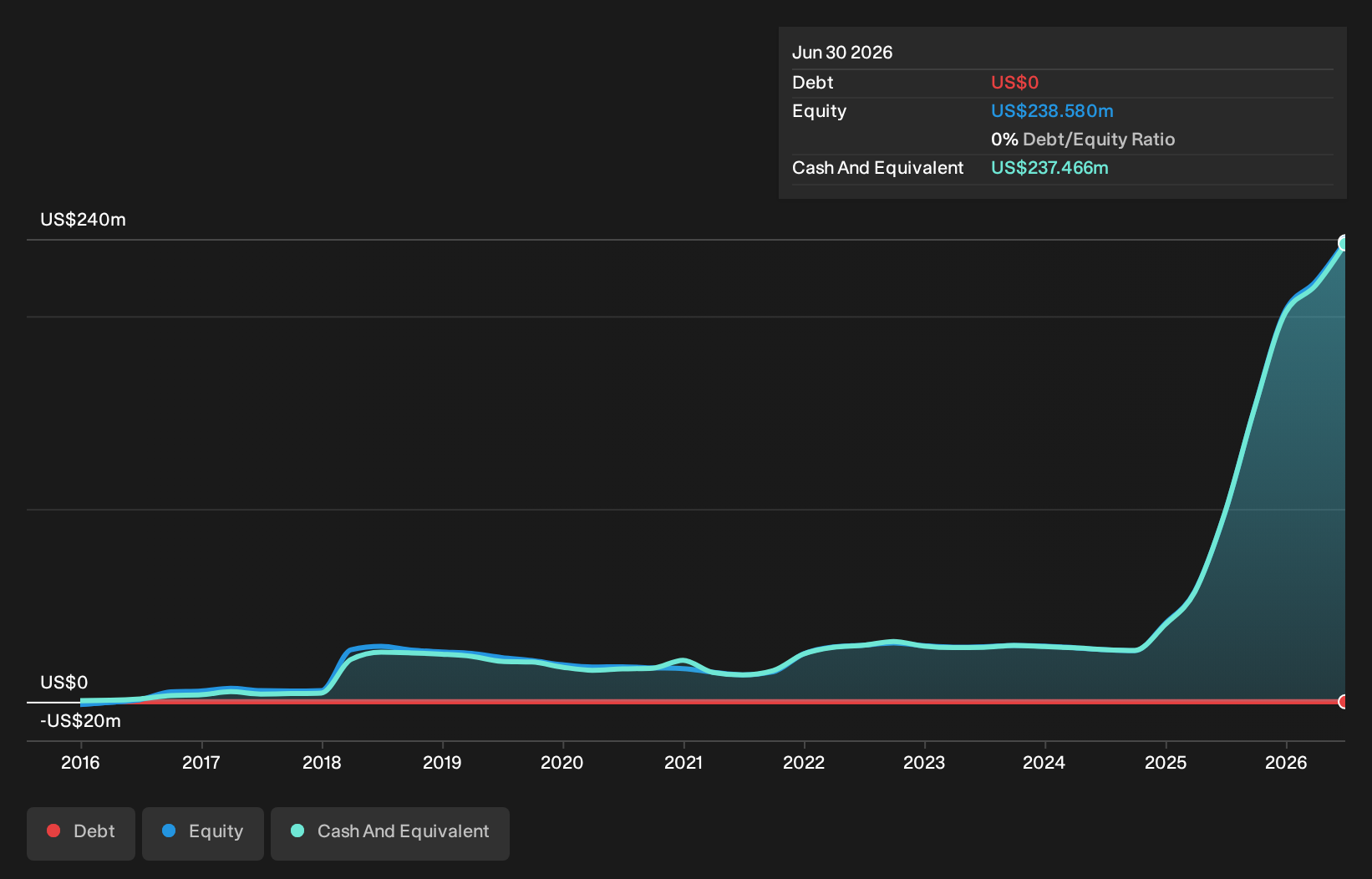This screenshot has width=1372, height=879.
Task: Click the Jun 30 2026 tooltip date
Action: coord(842,53)
